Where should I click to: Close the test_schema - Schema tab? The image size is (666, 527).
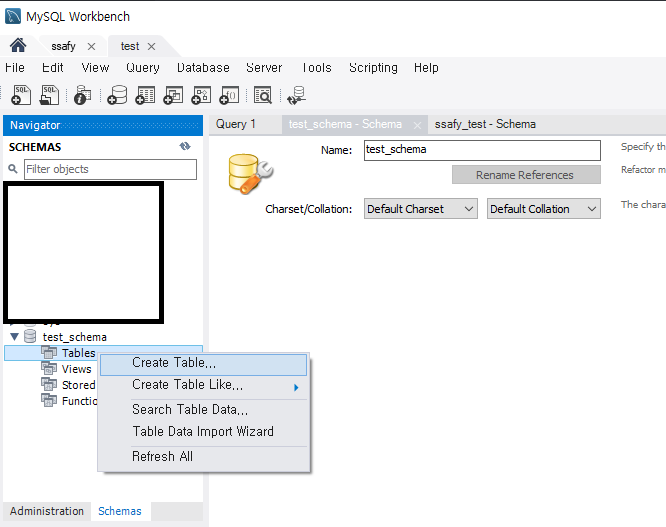(417, 125)
